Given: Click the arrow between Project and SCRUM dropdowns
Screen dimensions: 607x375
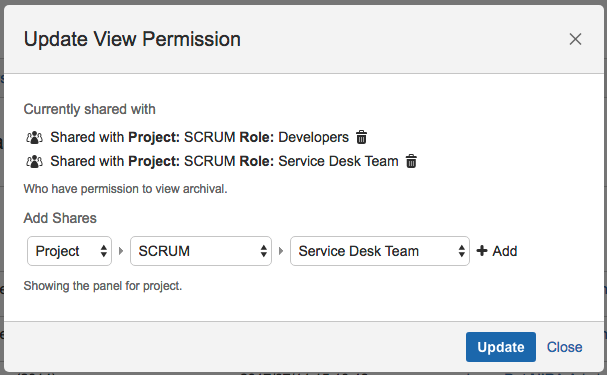Looking at the screenshot, I should pos(121,251).
